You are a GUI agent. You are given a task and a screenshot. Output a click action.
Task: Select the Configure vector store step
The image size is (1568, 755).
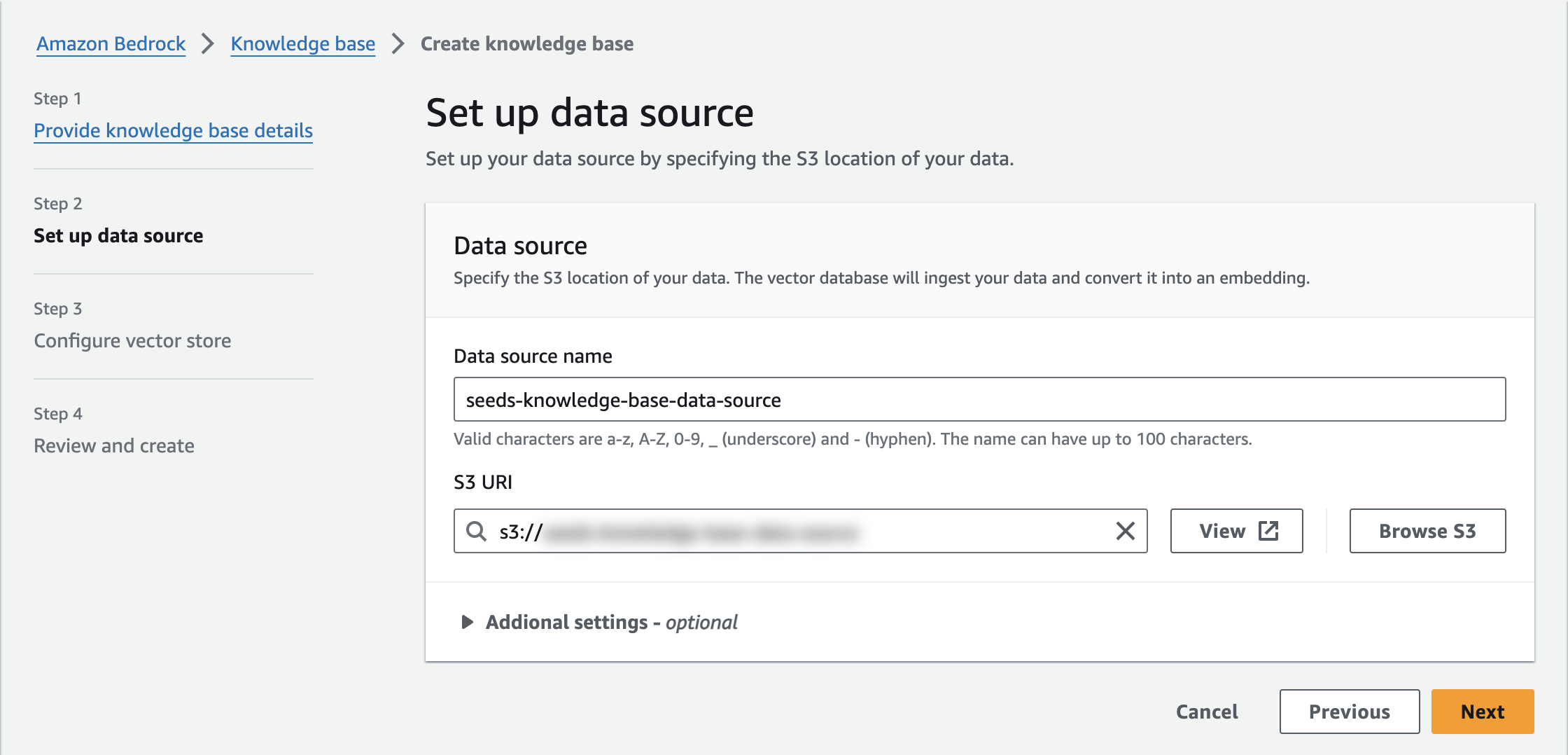click(132, 340)
